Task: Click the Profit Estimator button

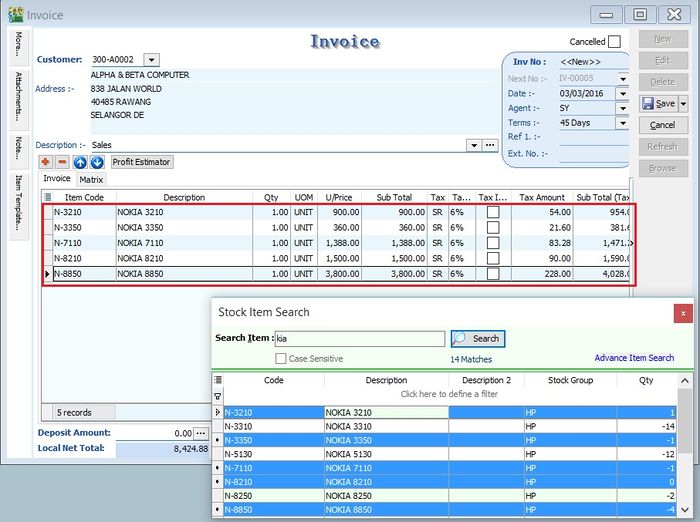Action: [141, 162]
